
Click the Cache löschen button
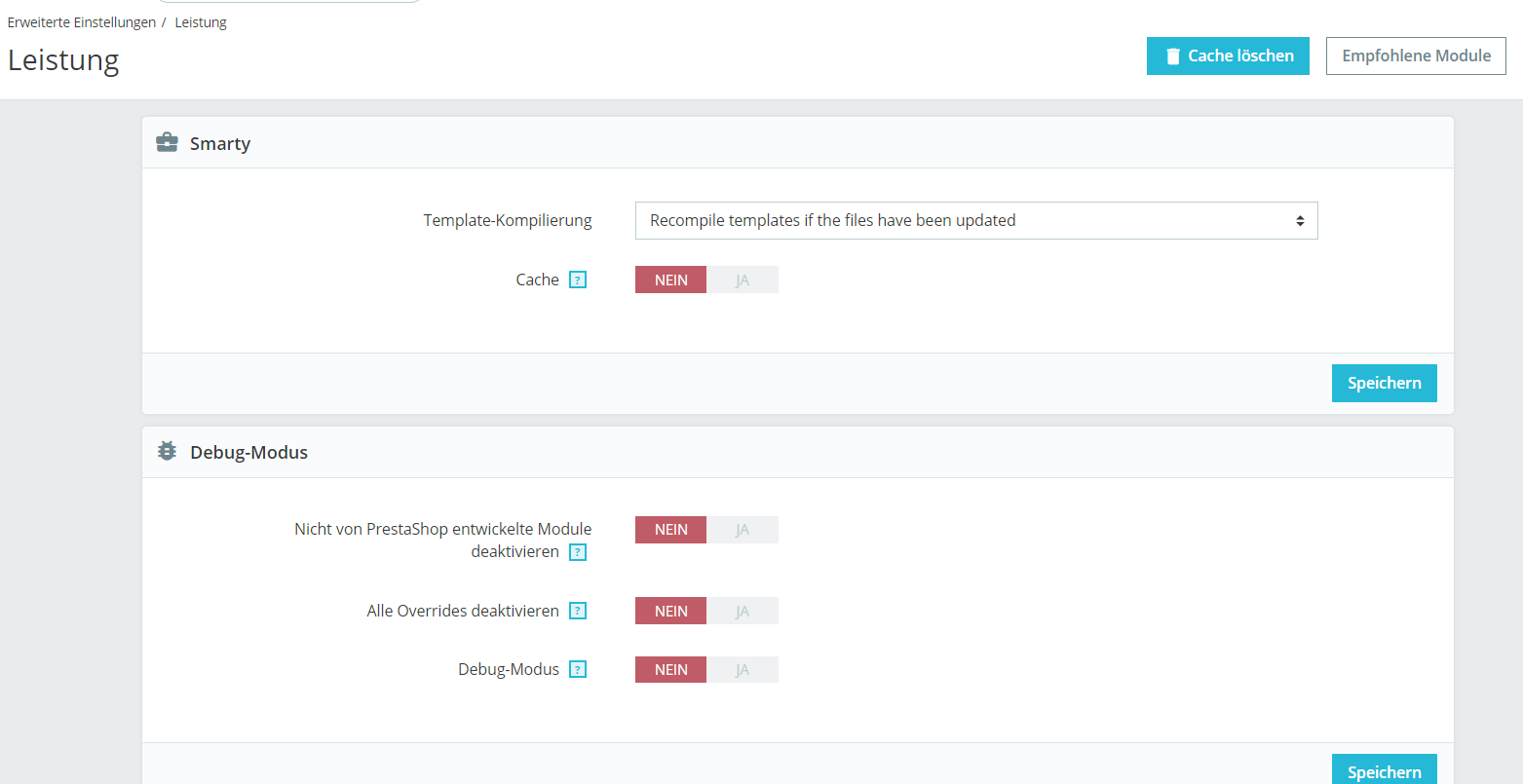pos(1228,56)
